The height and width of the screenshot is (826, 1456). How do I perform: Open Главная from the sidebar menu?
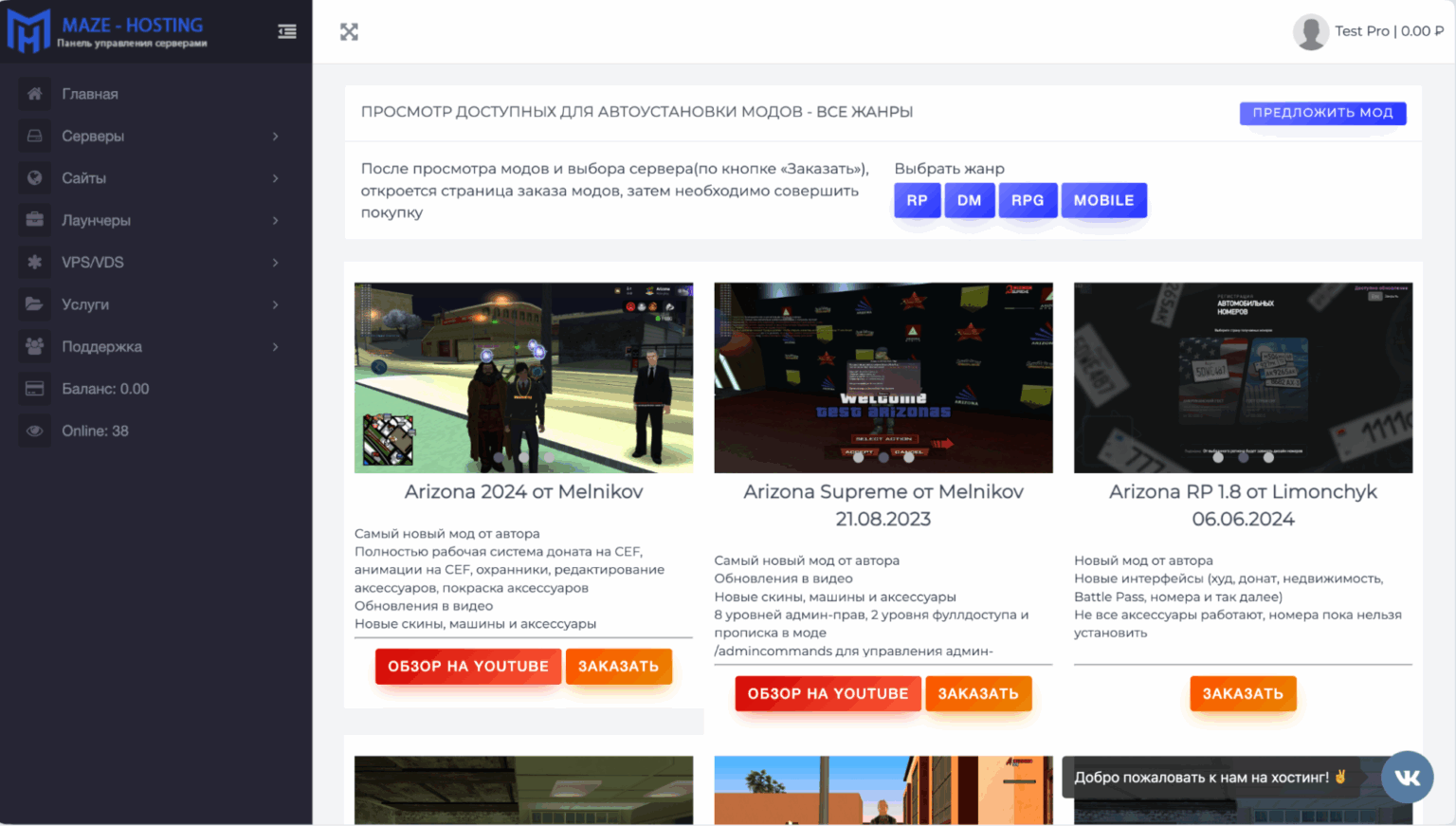pyautogui.click(x=89, y=93)
